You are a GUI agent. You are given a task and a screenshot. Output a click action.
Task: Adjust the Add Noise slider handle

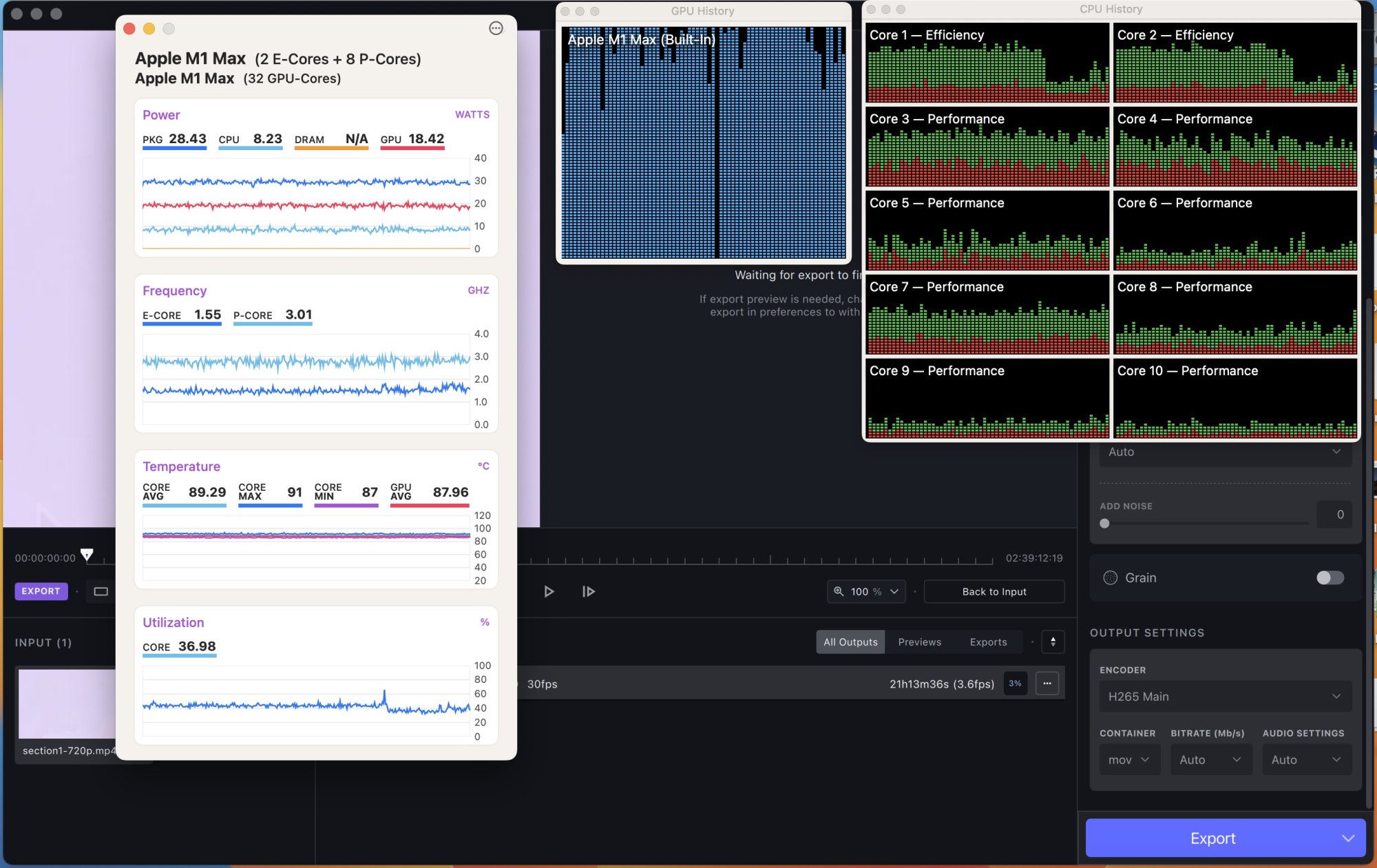tap(1104, 523)
